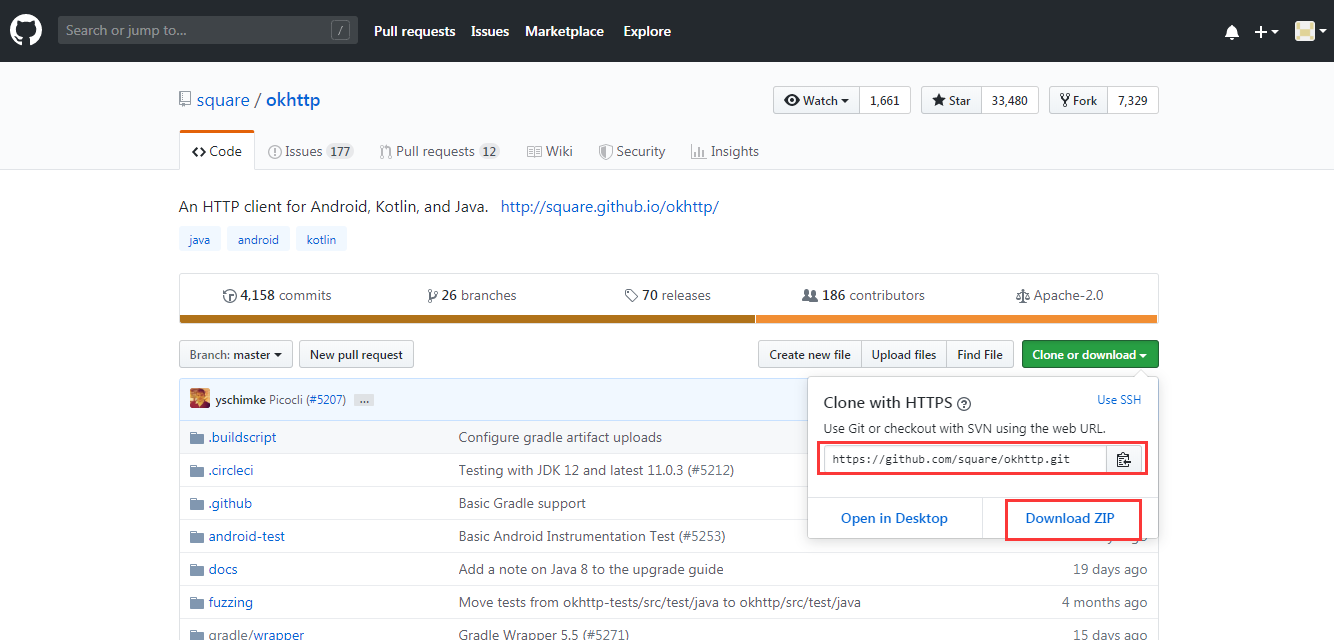1334x640 pixels.
Task: View the 4,158 commits
Action: click(x=277, y=295)
